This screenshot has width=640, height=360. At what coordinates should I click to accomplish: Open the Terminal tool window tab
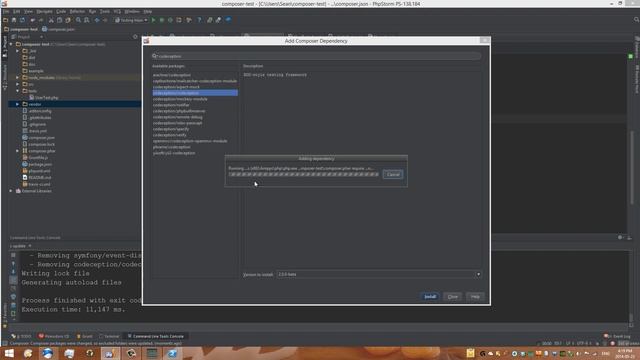click(x=109, y=336)
